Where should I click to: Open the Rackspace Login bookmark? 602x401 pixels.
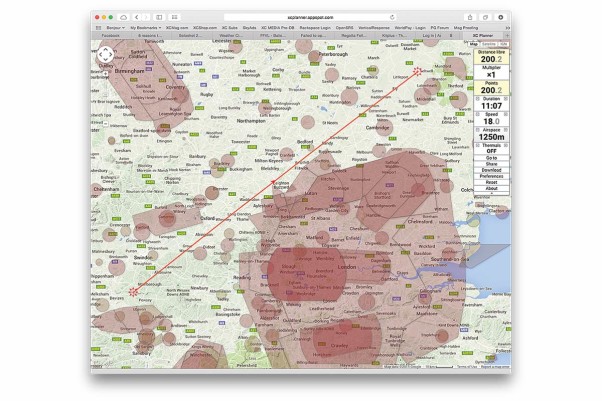tap(315, 28)
